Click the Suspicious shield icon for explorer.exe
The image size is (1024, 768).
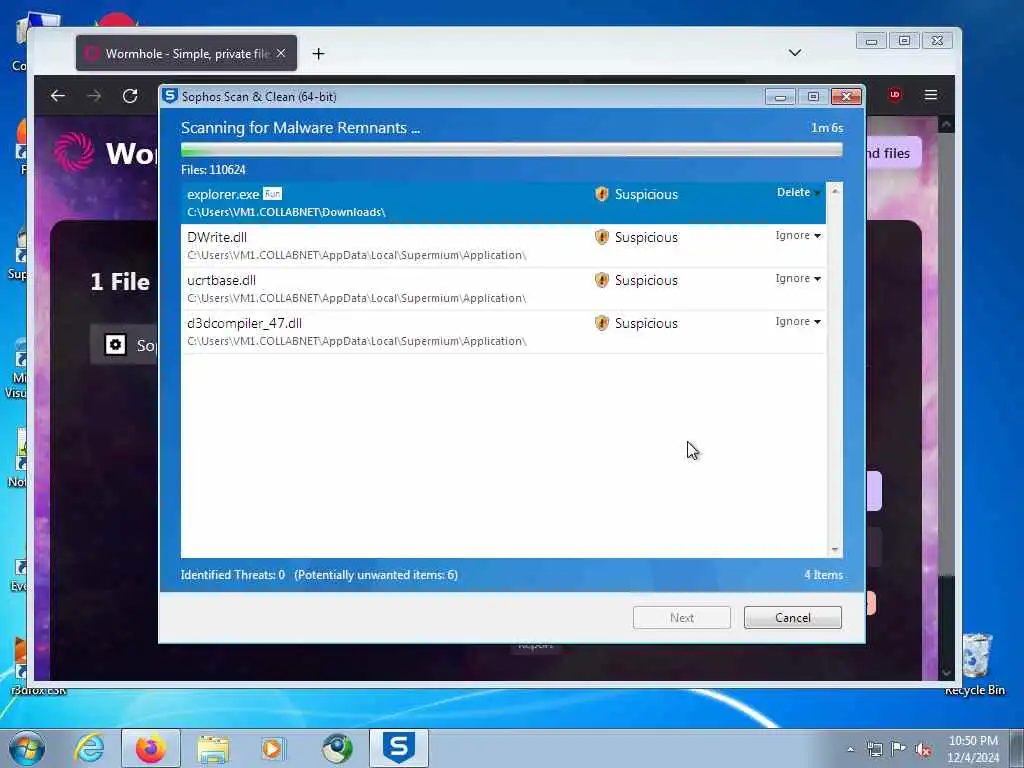pos(601,194)
